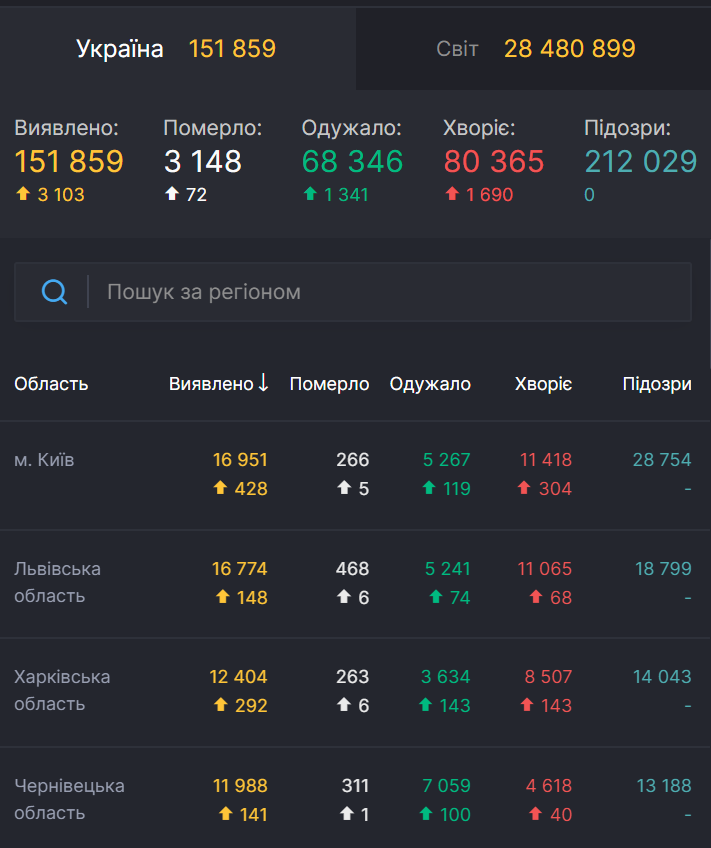This screenshot has height=848, width=711.
Task: Select the Чернівецька область region row
Action: tap(69, 799)
